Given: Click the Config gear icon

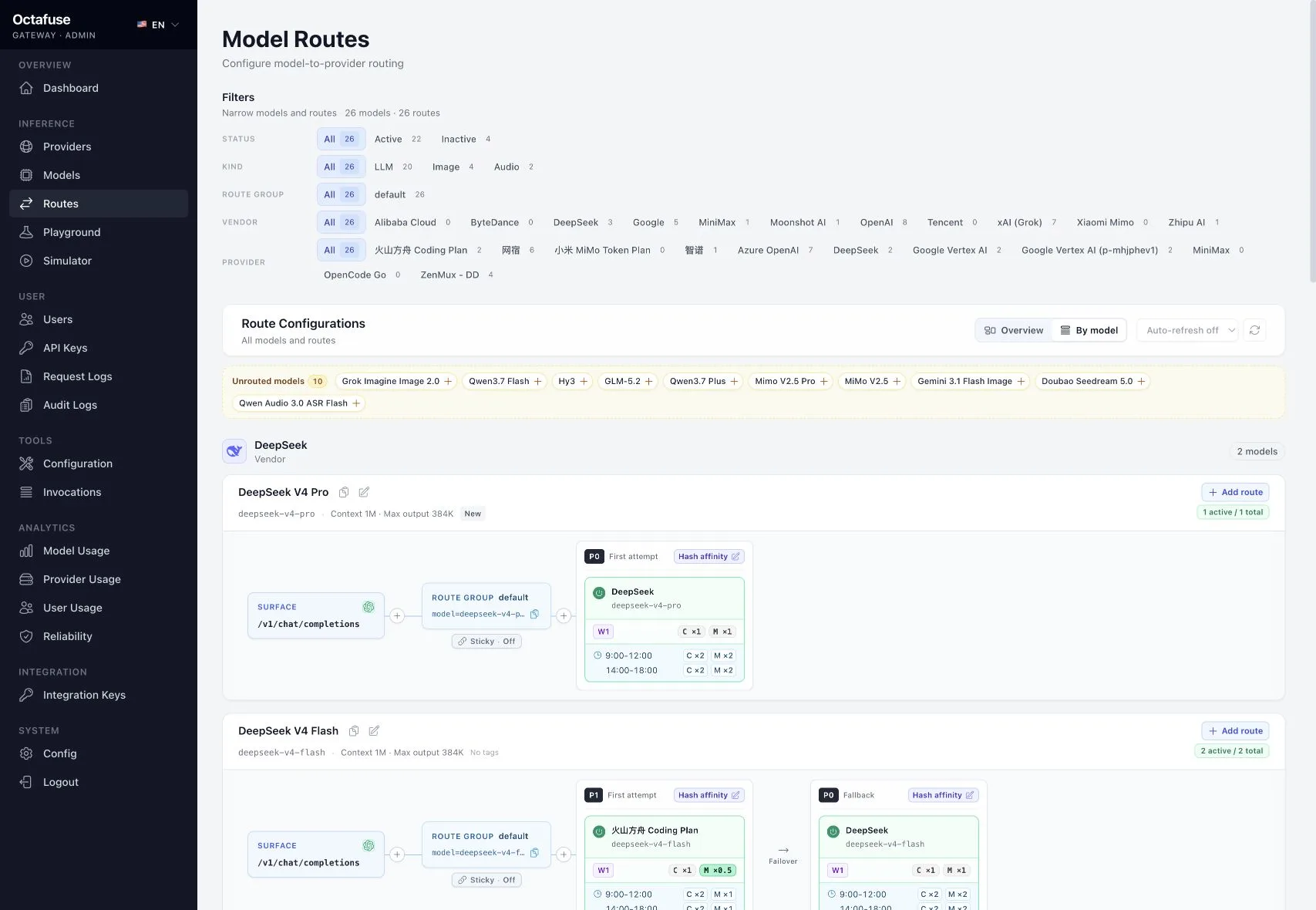Looking at the screenshot, I should coord(26,753).
